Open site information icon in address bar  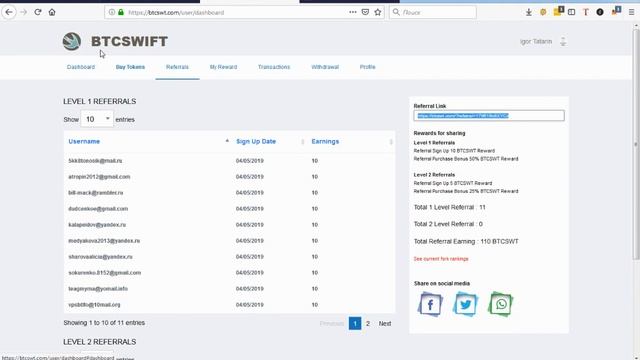111,12
